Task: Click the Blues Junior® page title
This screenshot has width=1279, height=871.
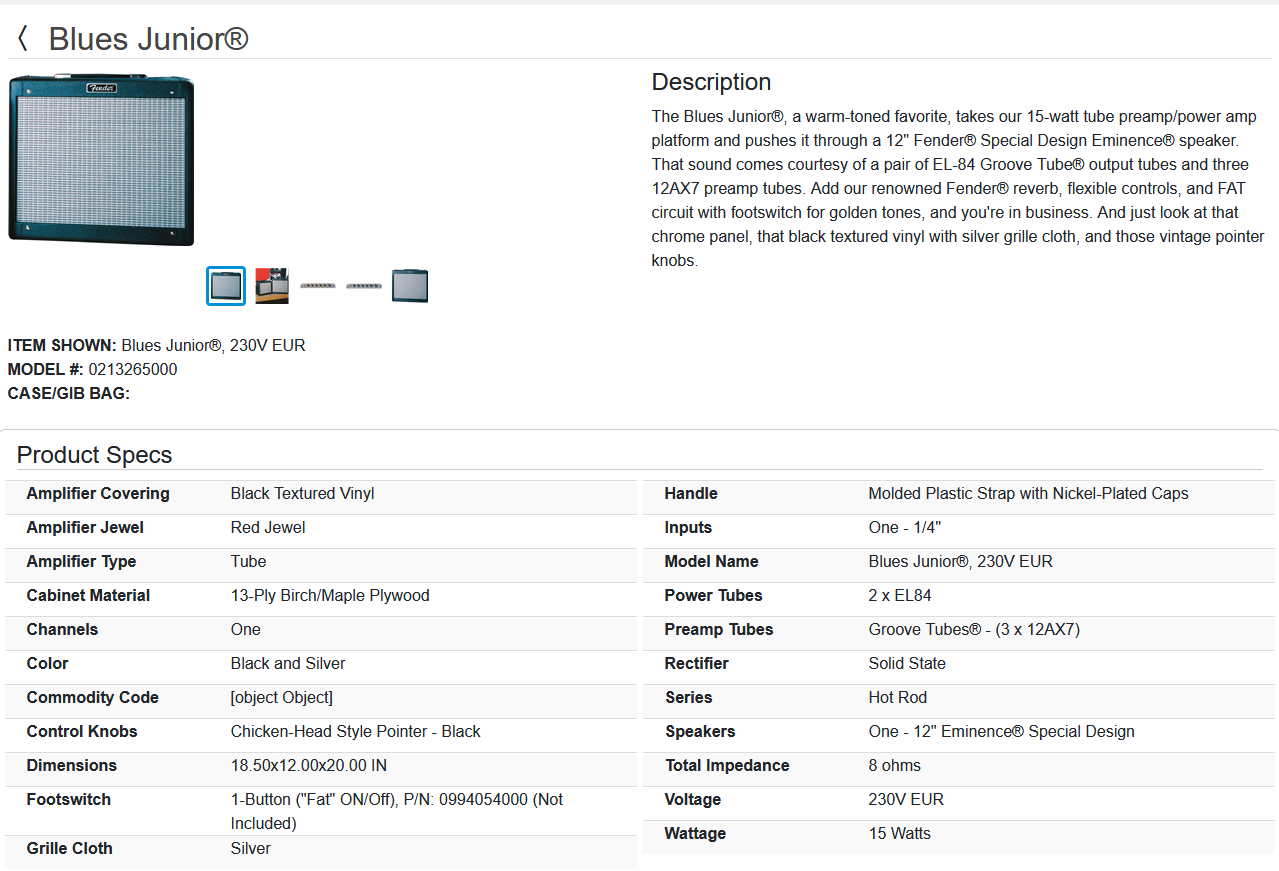Action: tap(148, 39)
